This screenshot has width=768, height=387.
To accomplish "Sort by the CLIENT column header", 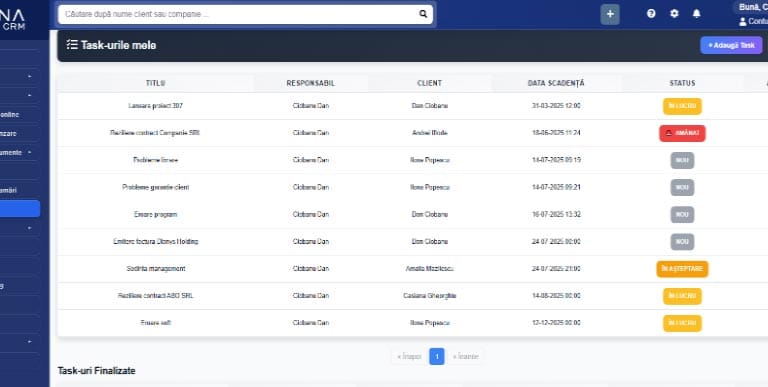I will tap(430, 83).
